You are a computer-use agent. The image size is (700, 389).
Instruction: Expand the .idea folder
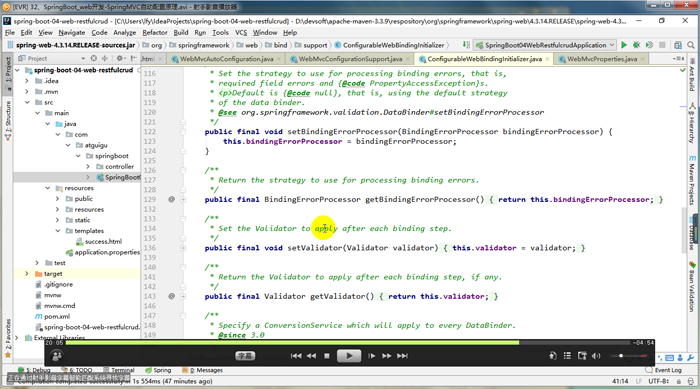point(27,81)
